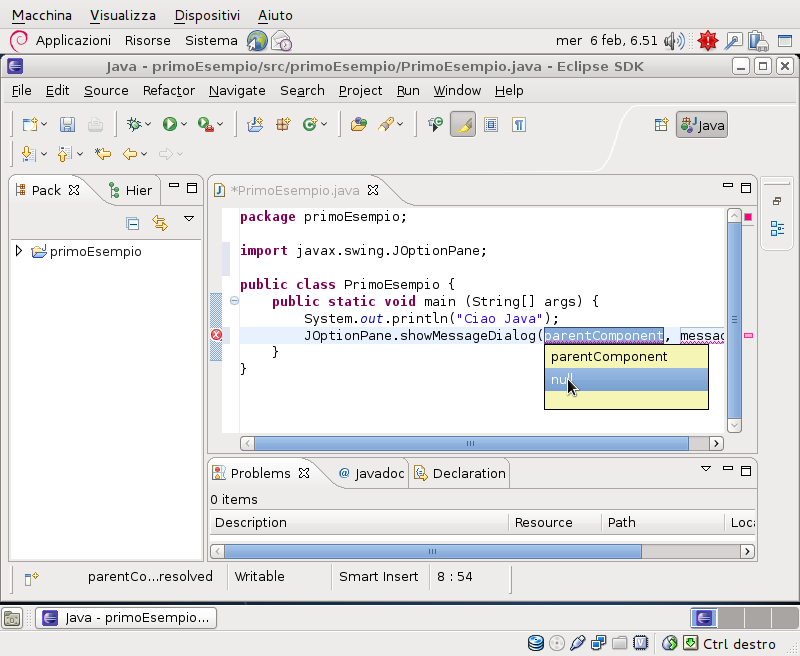Toggle Block Selection mode icon
800x656 pixels.
tap(491, 124)
